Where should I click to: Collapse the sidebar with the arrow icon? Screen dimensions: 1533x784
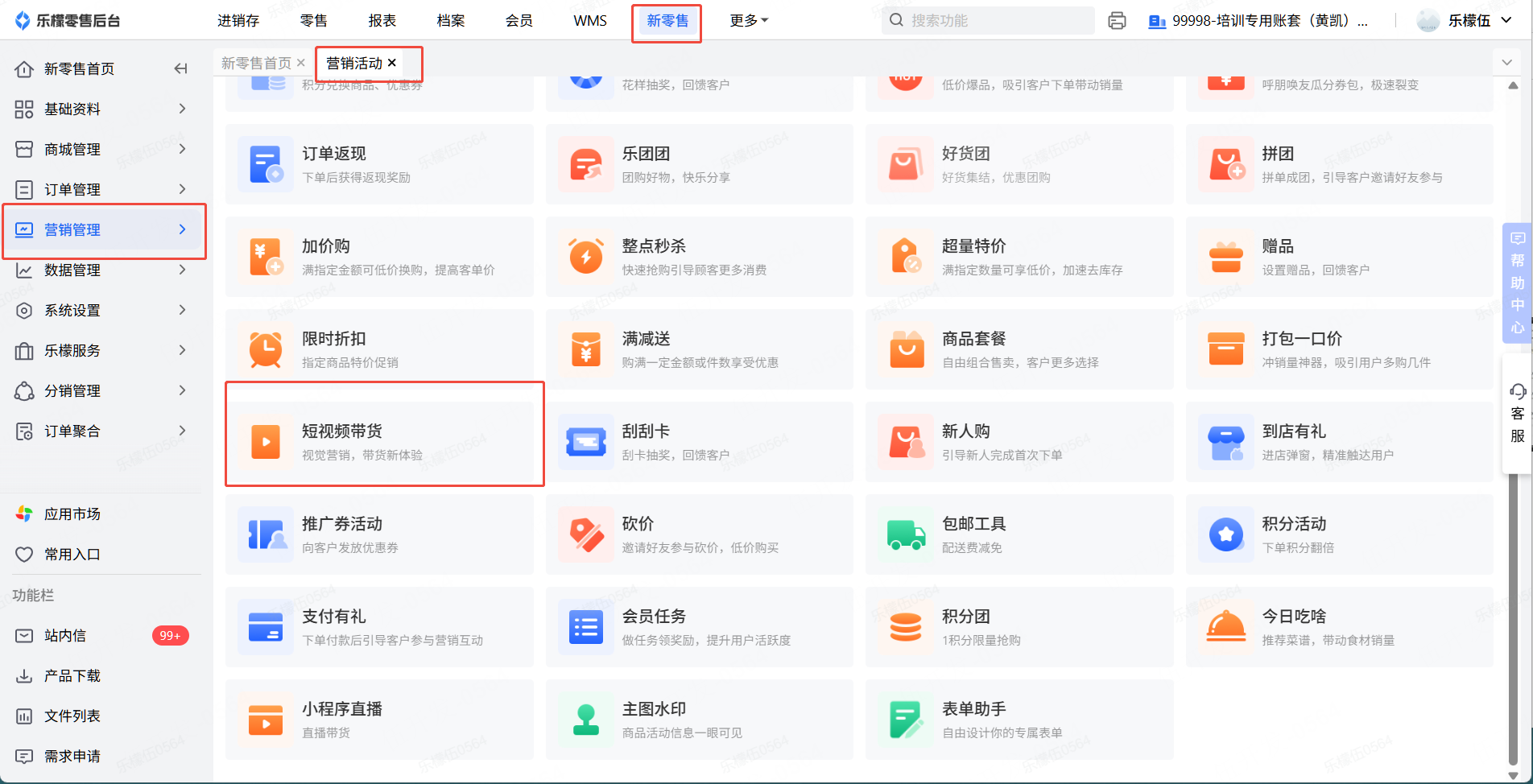(x=181, y=69)
